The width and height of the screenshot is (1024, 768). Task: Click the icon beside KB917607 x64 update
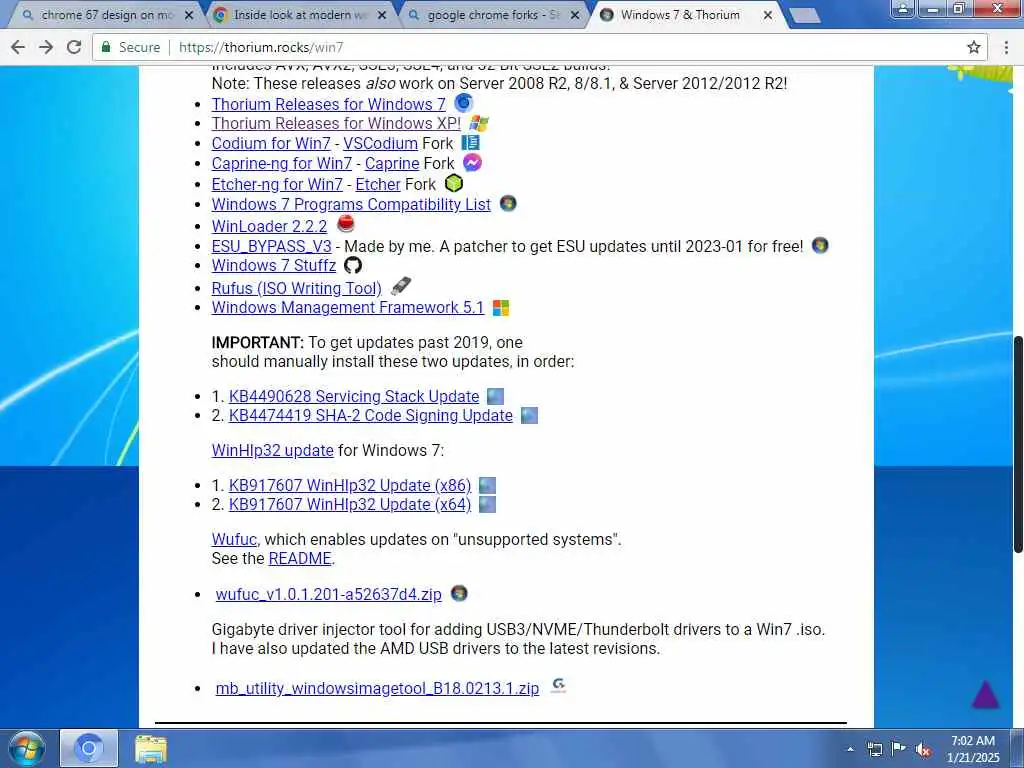pyautogui.click(x=488, y=504)
